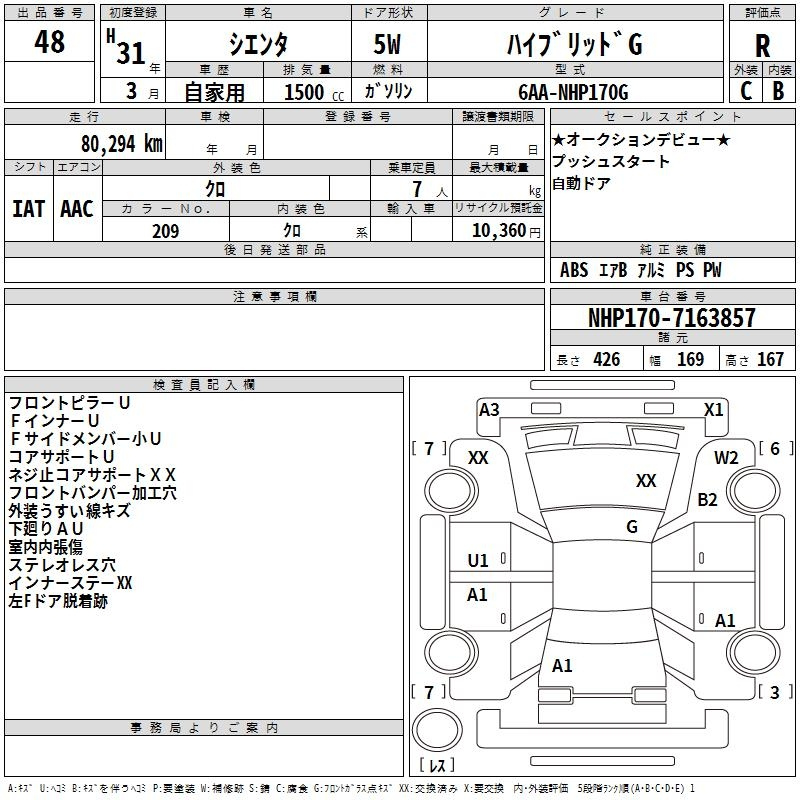Click the G windshield chip marker
Screen dimensions: 800x800
click(x=631, y=527)
